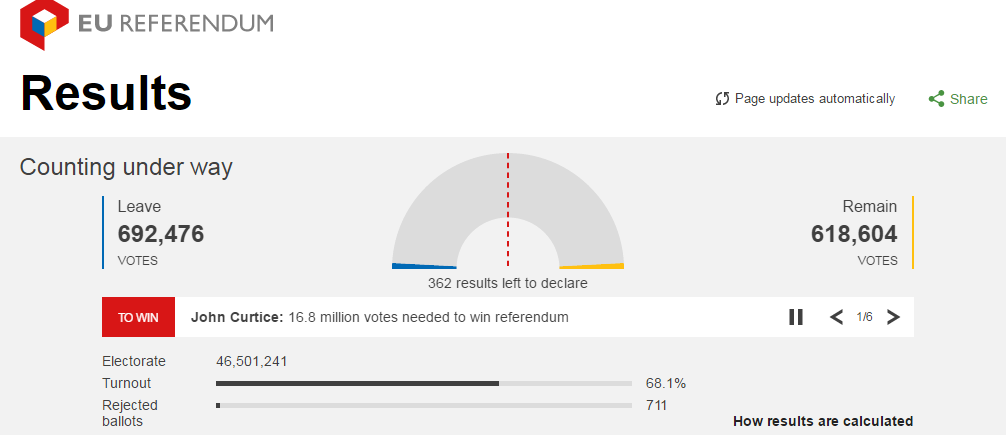Viewport: 1006px width, 435px height.
Task: Click the Page updates automatically text
Action: pos(815,99)
